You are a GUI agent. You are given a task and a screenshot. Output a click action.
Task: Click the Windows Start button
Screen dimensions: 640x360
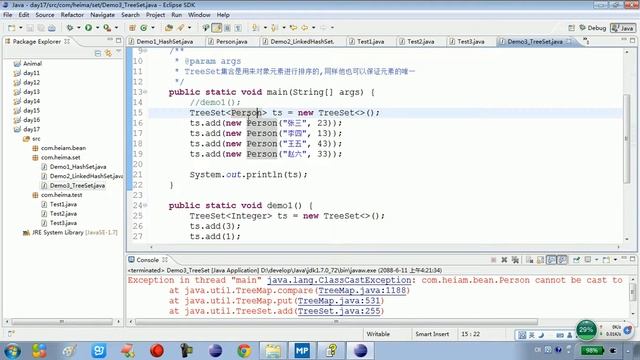pos(11,351)
